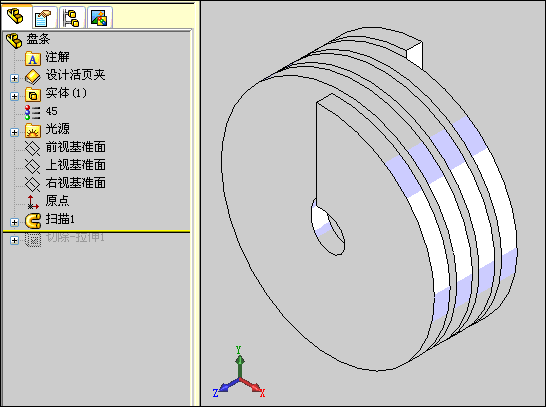Select the 实体(1) tree label
546x407 pixels.
click(66, 93)
